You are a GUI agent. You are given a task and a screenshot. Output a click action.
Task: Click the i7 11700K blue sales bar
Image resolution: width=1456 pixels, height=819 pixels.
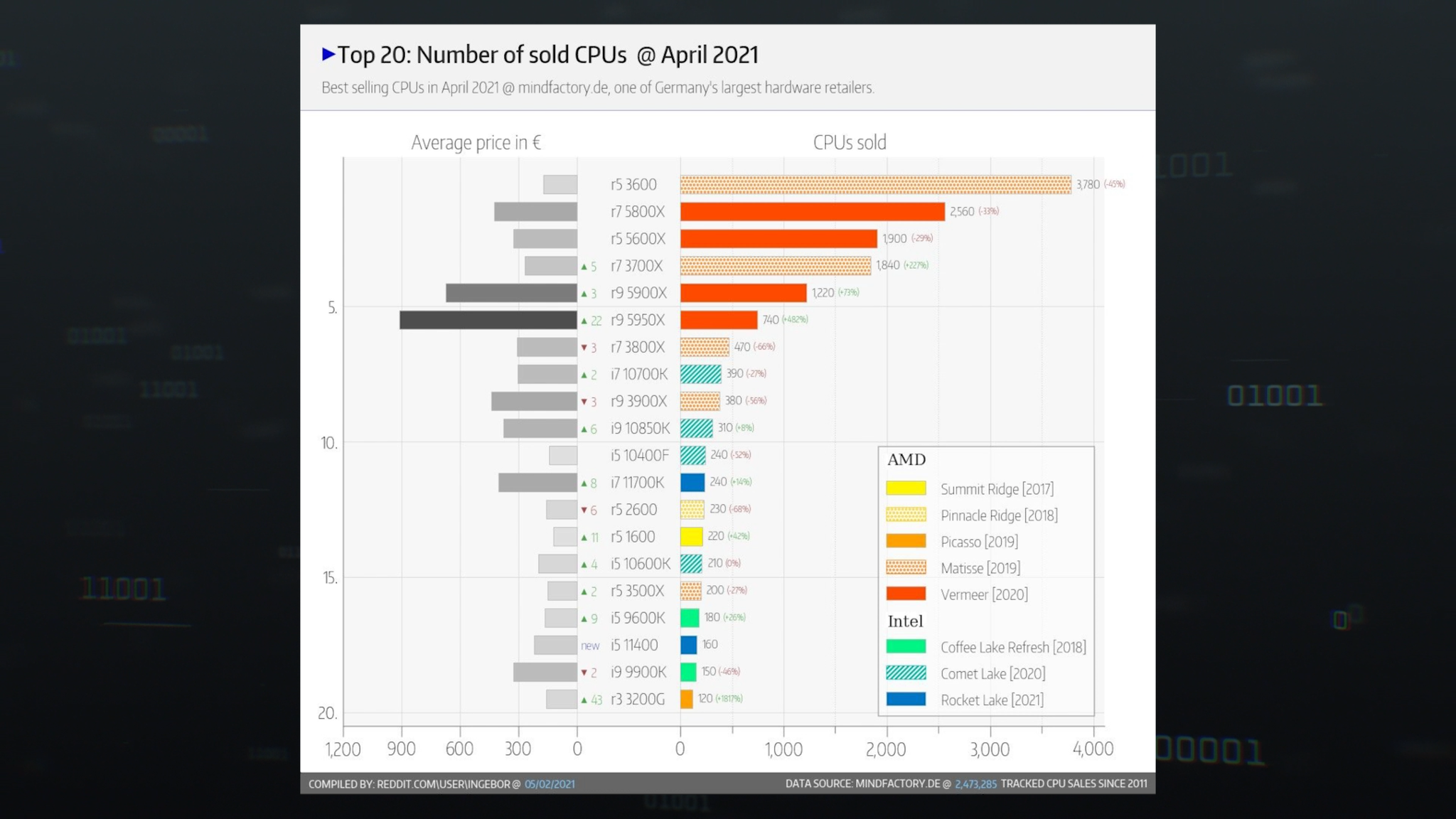click(692, 482)
